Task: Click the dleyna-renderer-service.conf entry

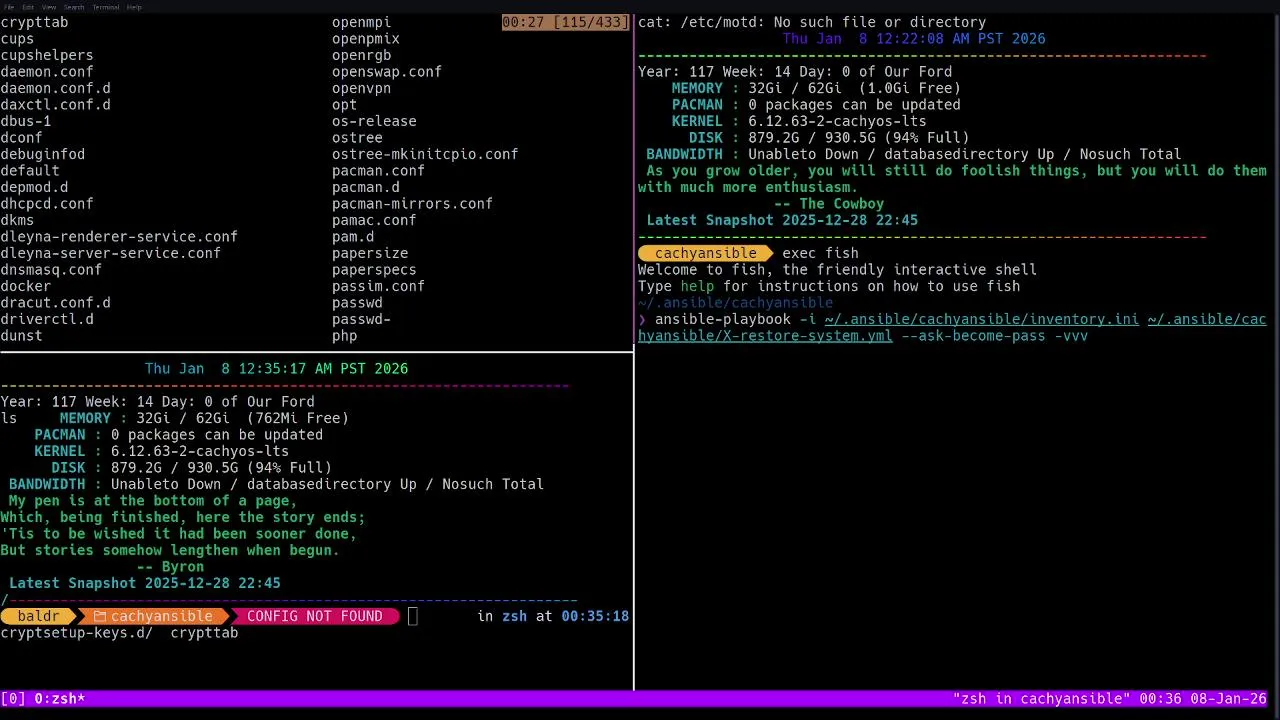Action: pyautogui.click(x=119, y=237)
